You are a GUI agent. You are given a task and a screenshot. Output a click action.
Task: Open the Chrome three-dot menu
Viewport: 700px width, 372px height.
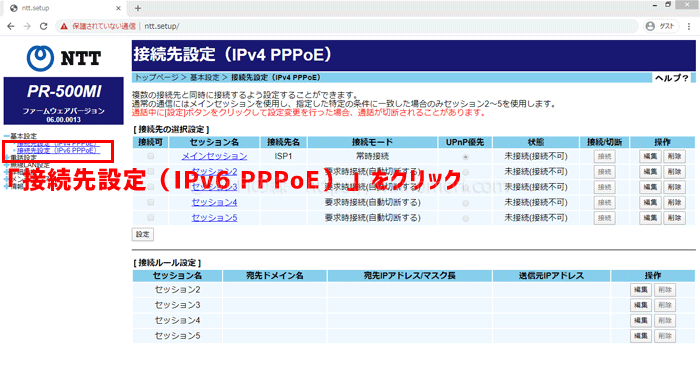689,26
